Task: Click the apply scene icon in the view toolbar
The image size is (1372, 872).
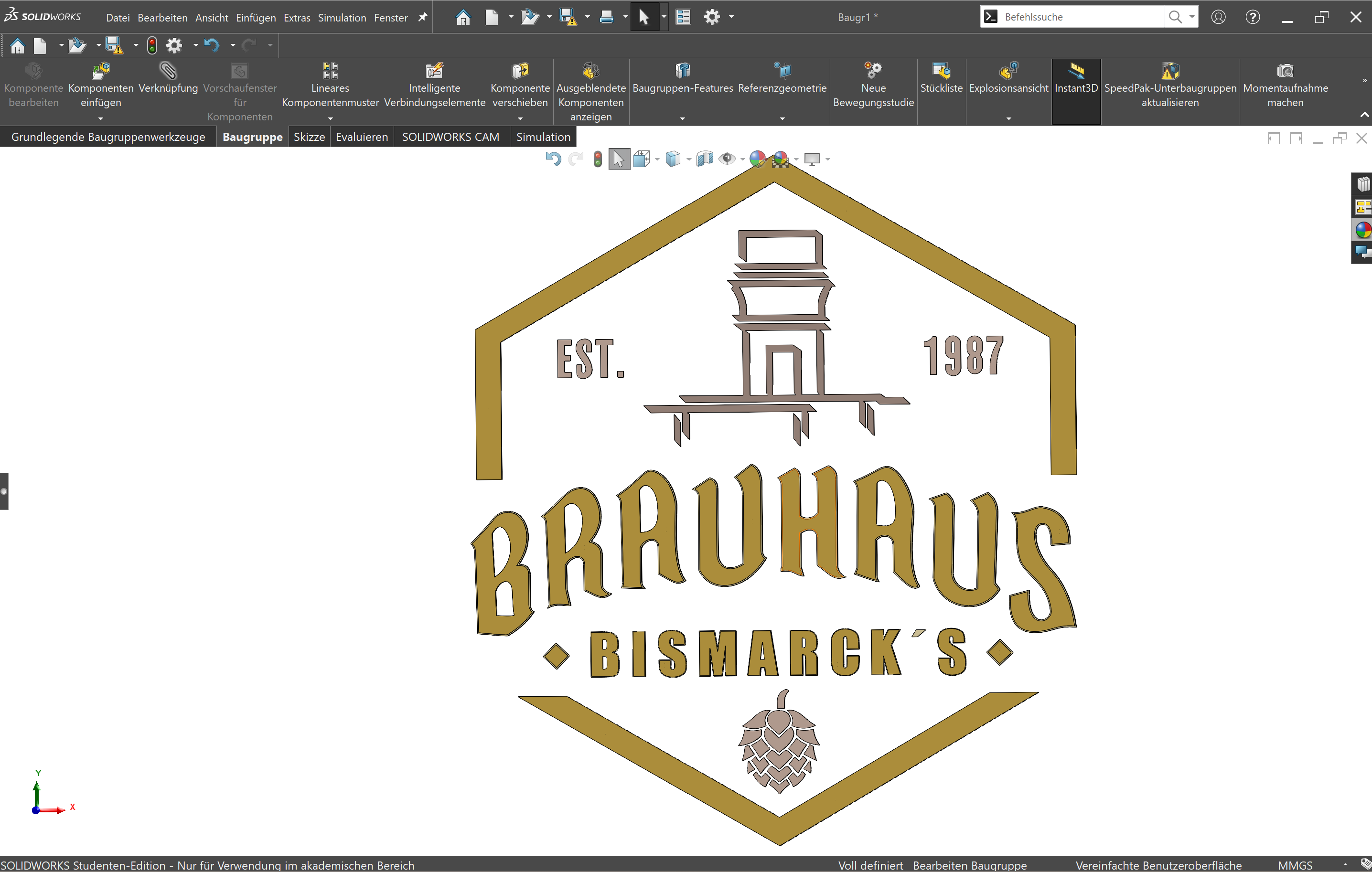Action: [x=781, y=159]
